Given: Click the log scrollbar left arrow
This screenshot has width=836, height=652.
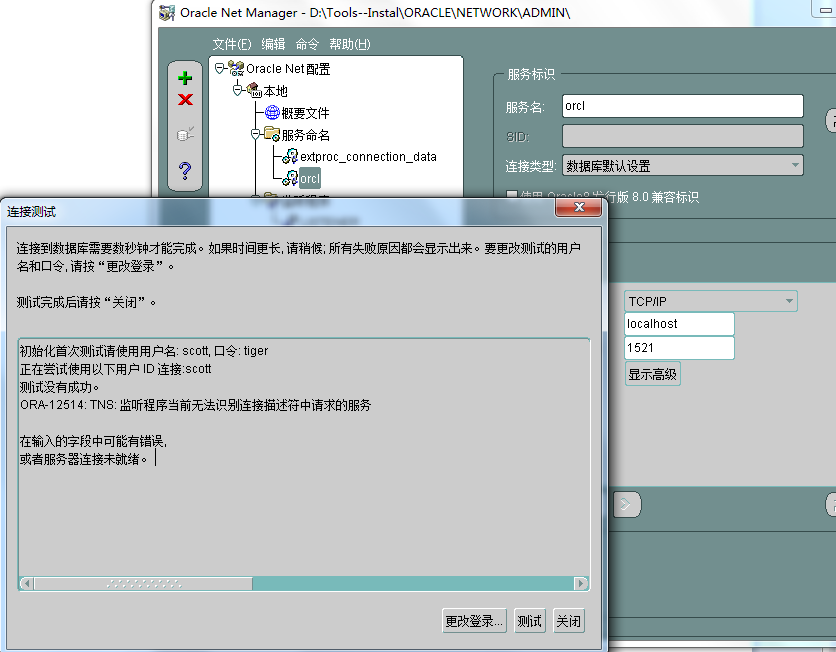Looking at the screenshot, I should (x=27, y=584).
